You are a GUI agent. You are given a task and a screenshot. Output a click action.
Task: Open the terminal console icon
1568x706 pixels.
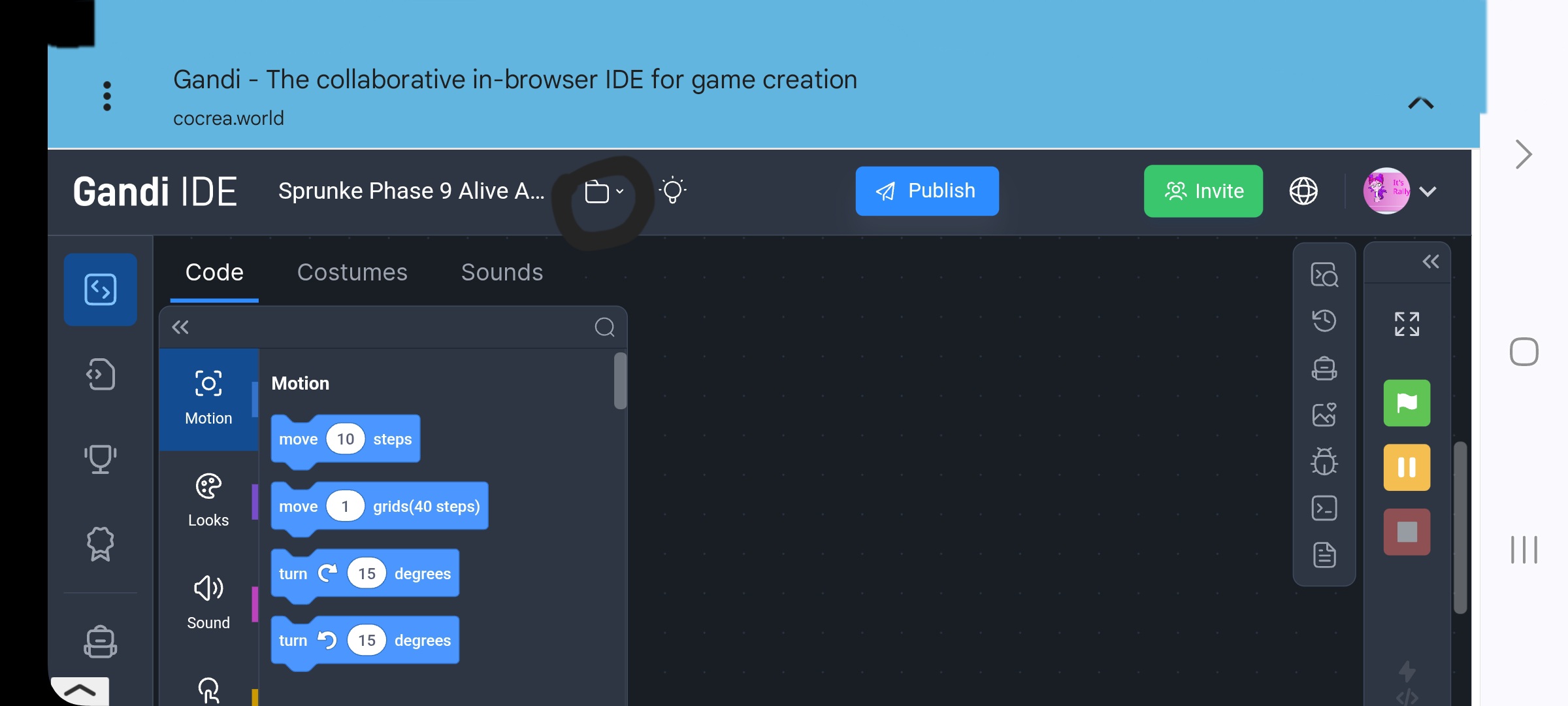[1324, 508]
